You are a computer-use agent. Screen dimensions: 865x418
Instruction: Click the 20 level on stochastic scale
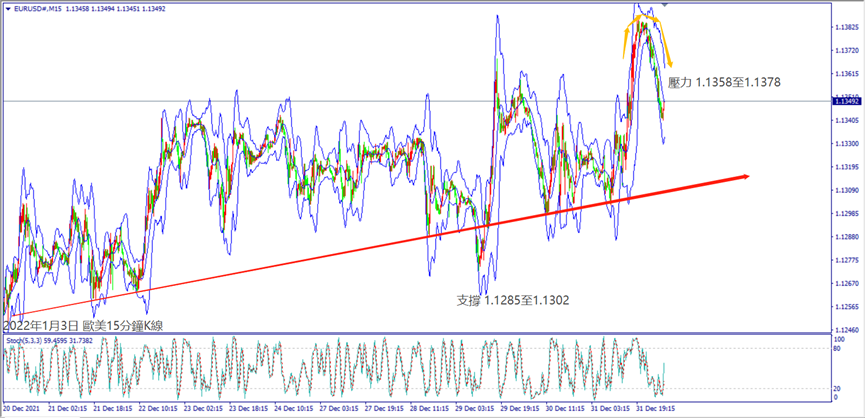click(838, 389)
